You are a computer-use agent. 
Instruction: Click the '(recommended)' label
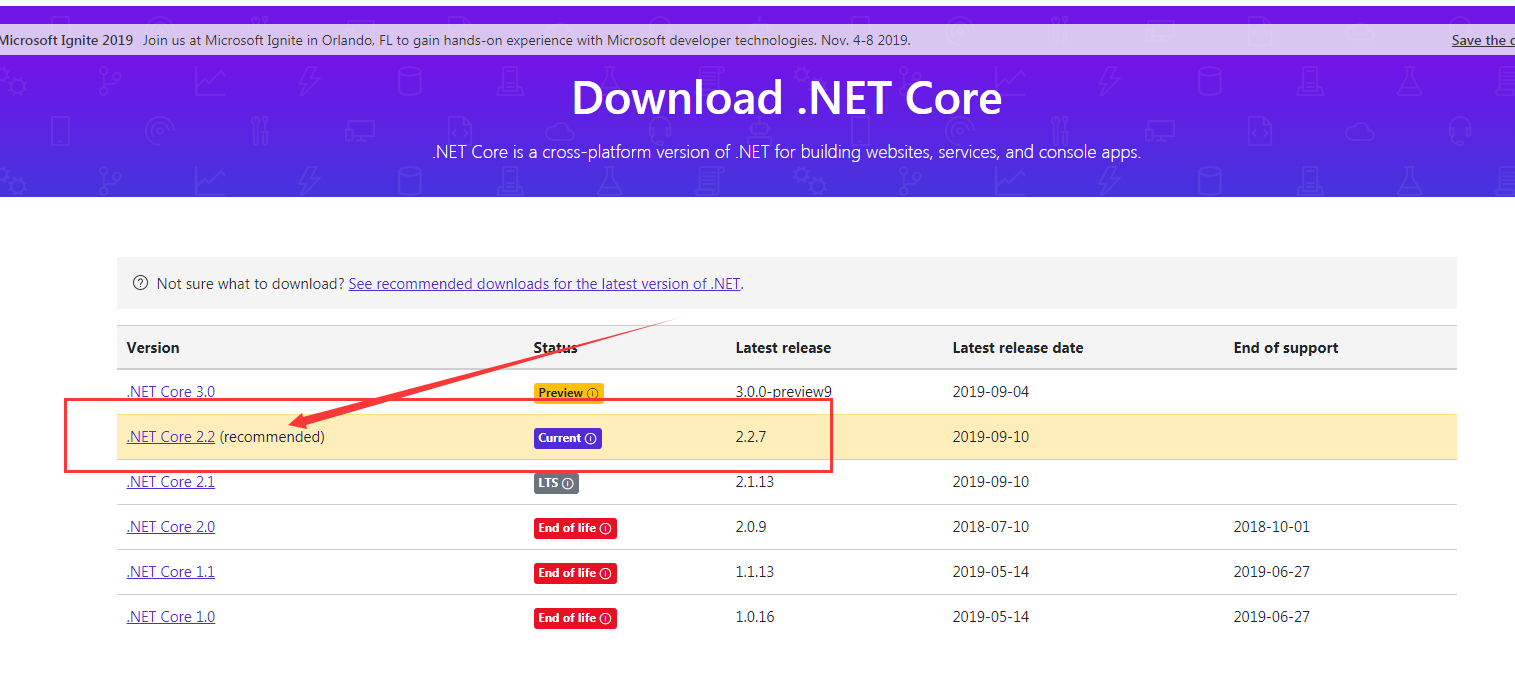coord(272,437)
